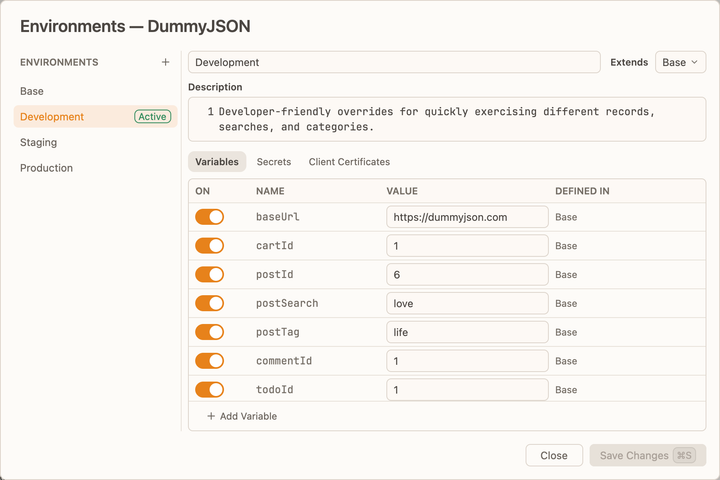Click the Close button

point(554,455)
